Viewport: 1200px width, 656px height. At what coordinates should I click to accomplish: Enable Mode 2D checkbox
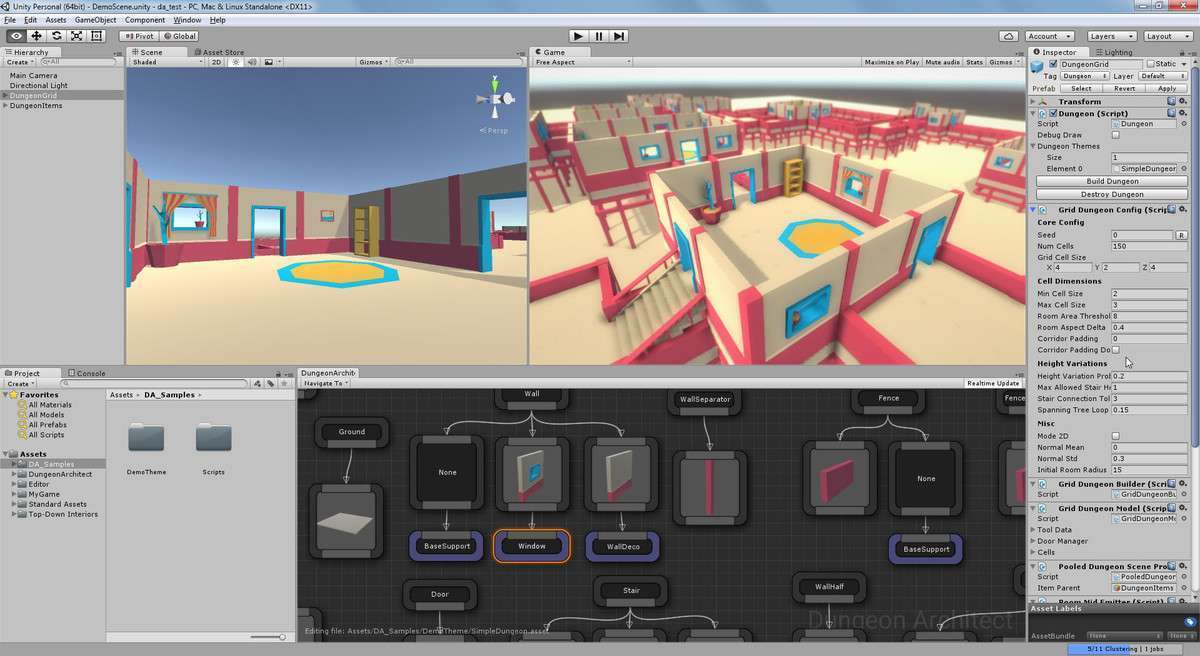1116,436
